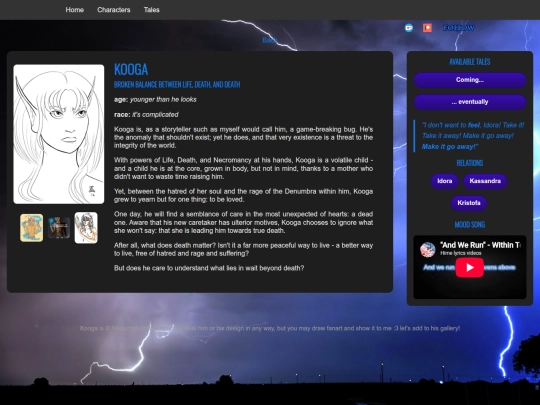The height and width of the screenshot is (405, 540).
Task: Select the yellow-background gallery thumbnail
Action: point(31,228)
